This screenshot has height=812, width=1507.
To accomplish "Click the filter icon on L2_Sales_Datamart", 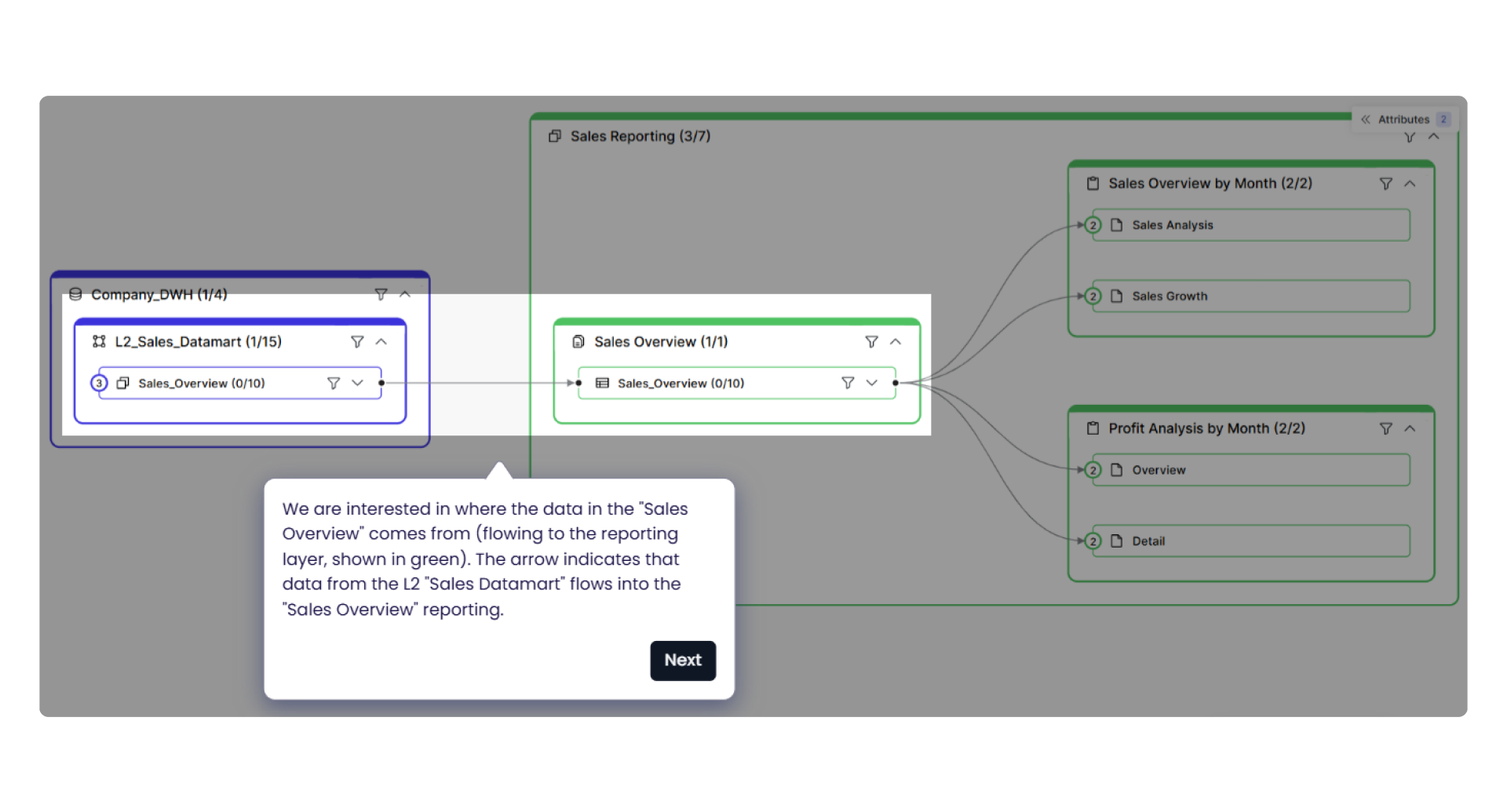I will coord(358,341).
